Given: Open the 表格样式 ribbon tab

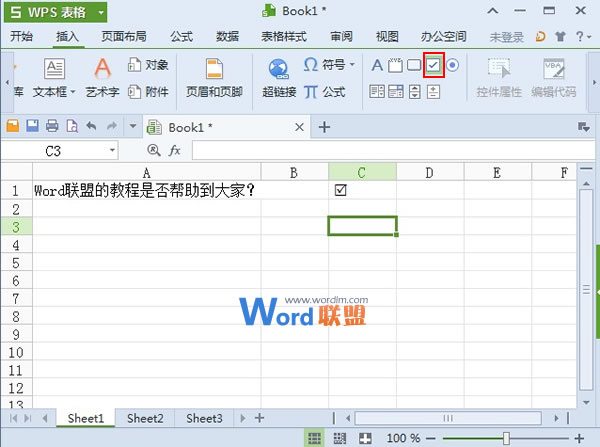Looking at the screenshot, I should (x=284, y=37).
